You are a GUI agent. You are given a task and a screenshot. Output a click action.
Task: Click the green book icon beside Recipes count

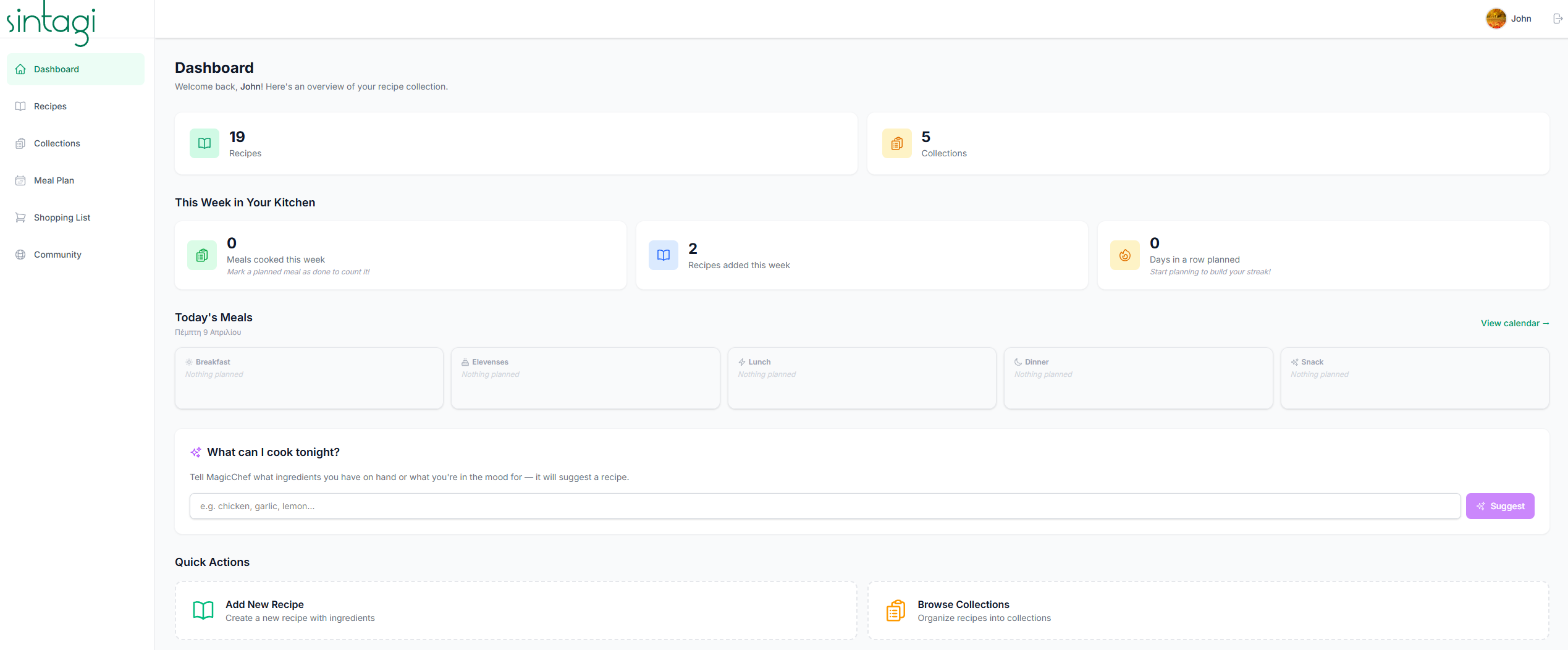204,143
